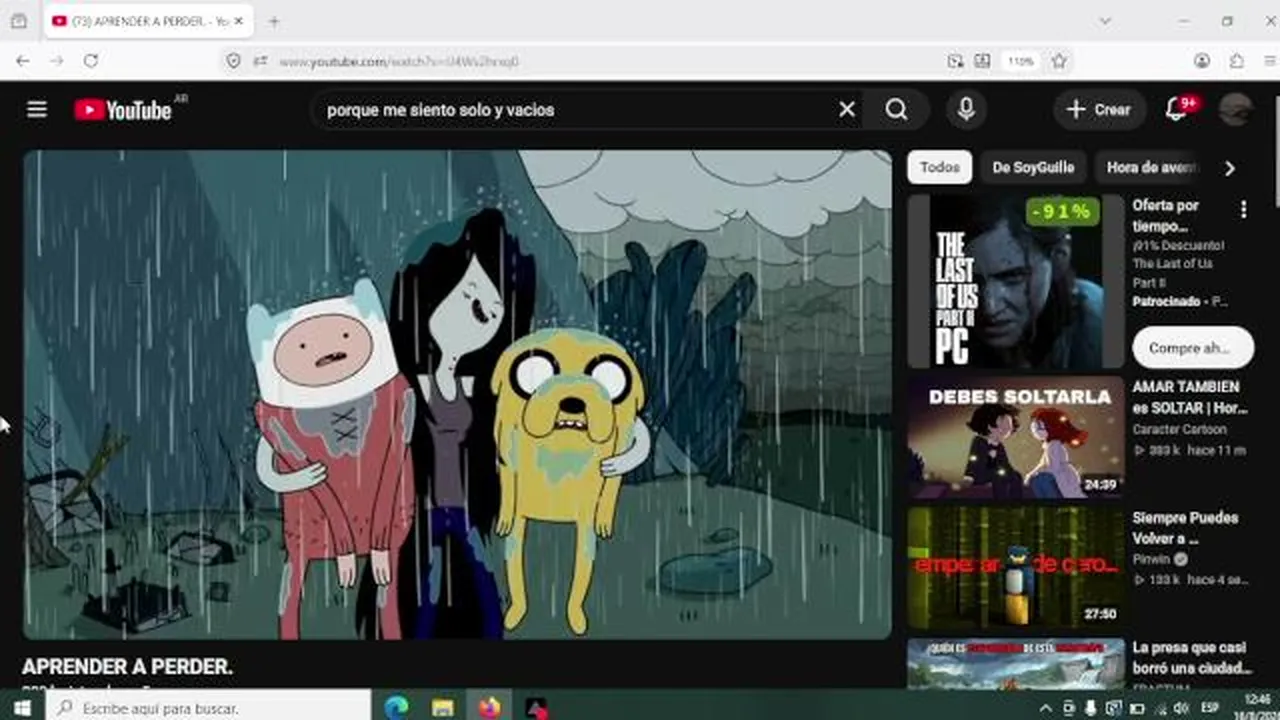Open Pinwin channel name
The width and height of the screenshot is (1280, 720).
(x=1152, y=559)
